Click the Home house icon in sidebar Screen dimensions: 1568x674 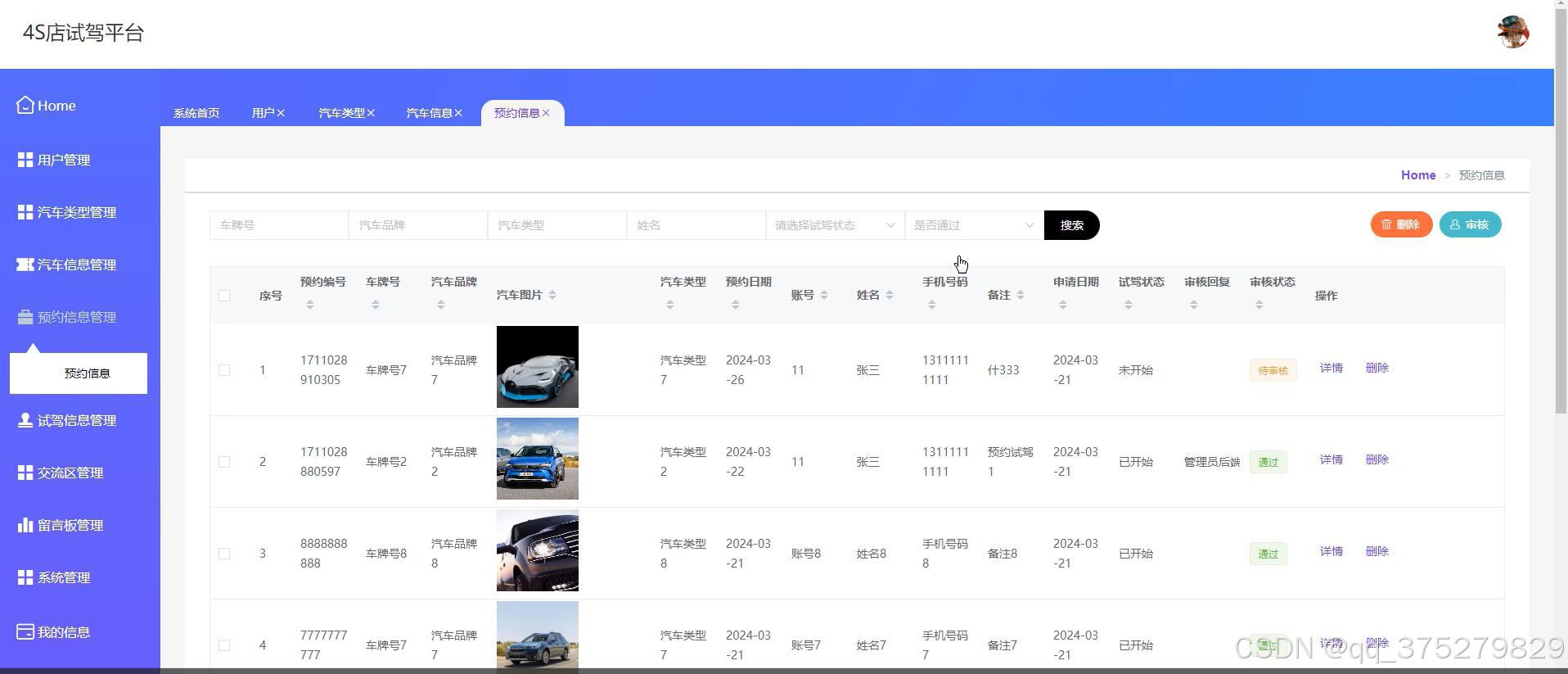click(x=25, y=105)
